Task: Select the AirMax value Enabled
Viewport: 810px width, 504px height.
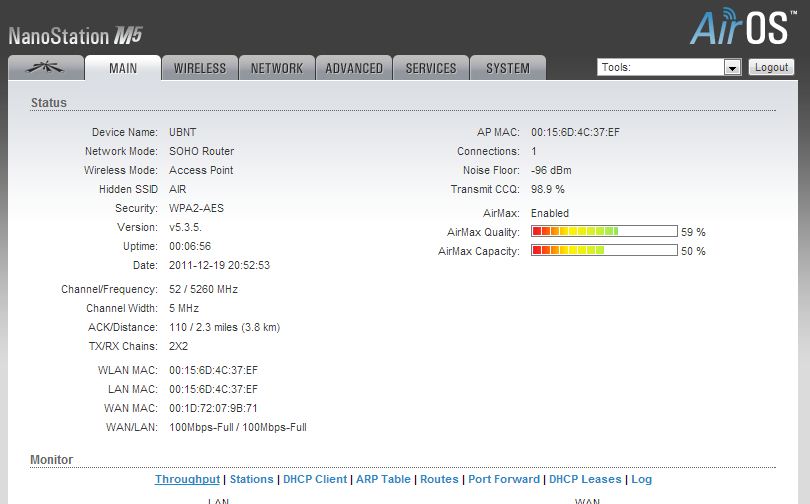Action: tap(550, 213)
